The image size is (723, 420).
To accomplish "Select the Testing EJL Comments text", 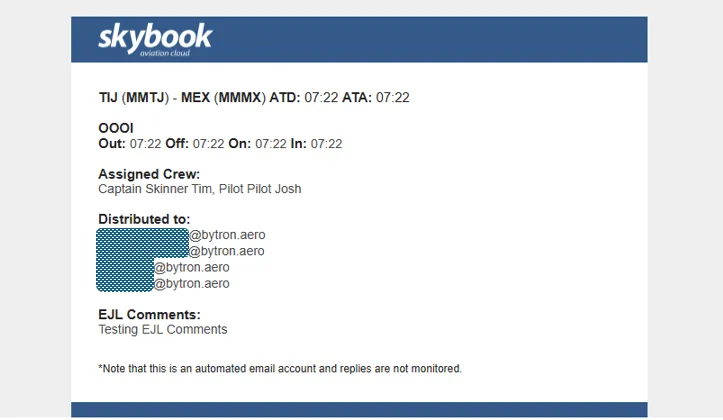I will [x=163, y=330].
